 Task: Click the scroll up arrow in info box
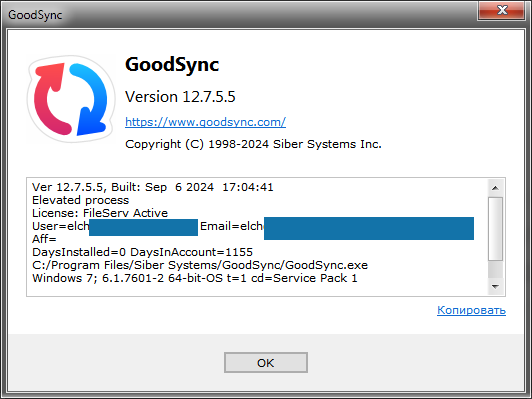pos(495,188)
